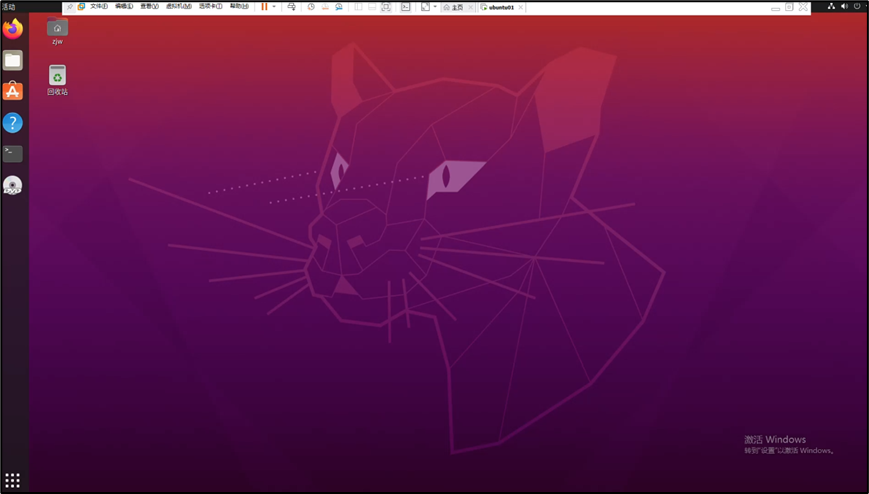Open the Help icon in the dock
869x494 pixels.
(13, 123)
